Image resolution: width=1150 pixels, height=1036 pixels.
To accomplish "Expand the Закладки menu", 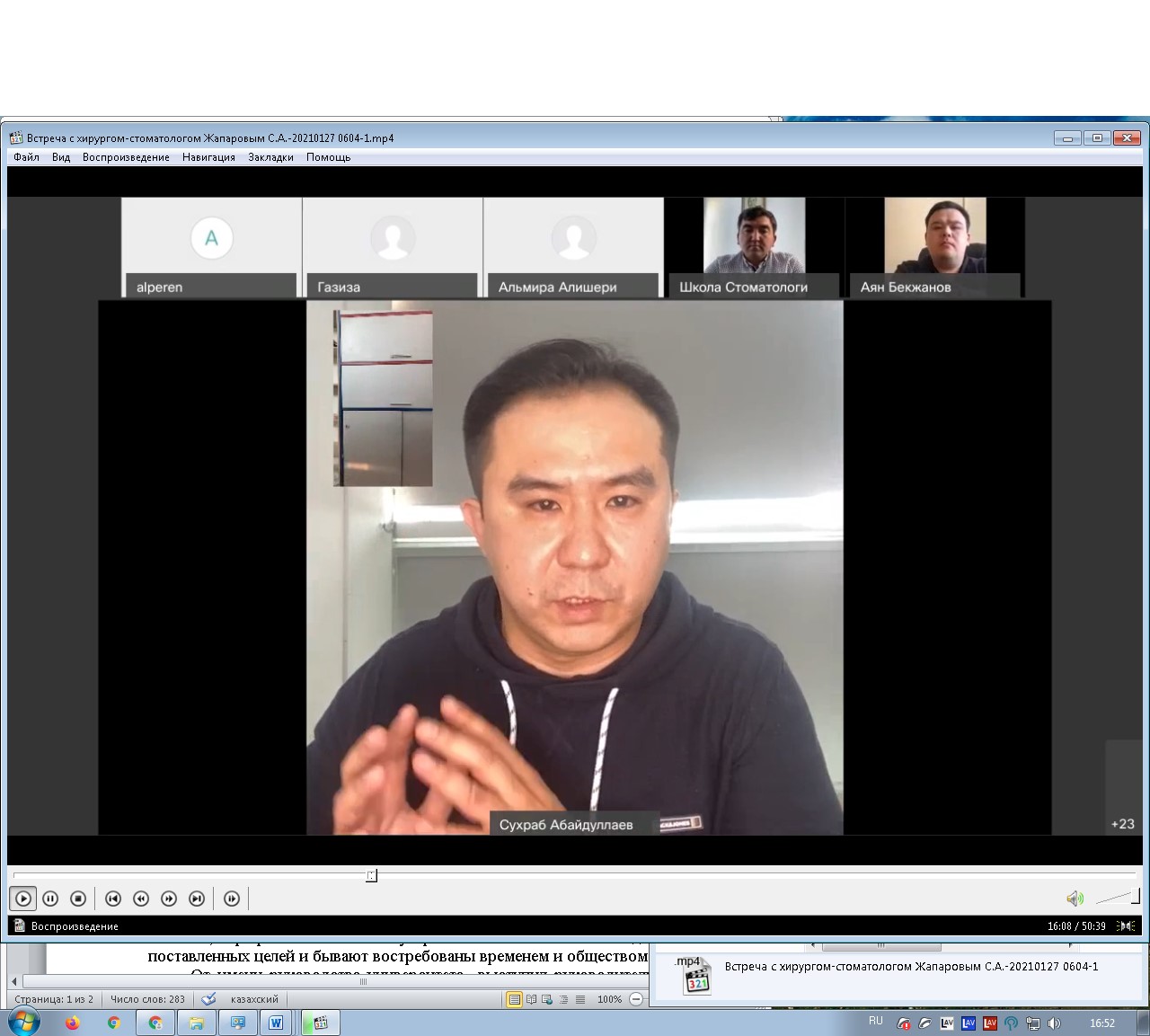I will [x=270, y=157].
